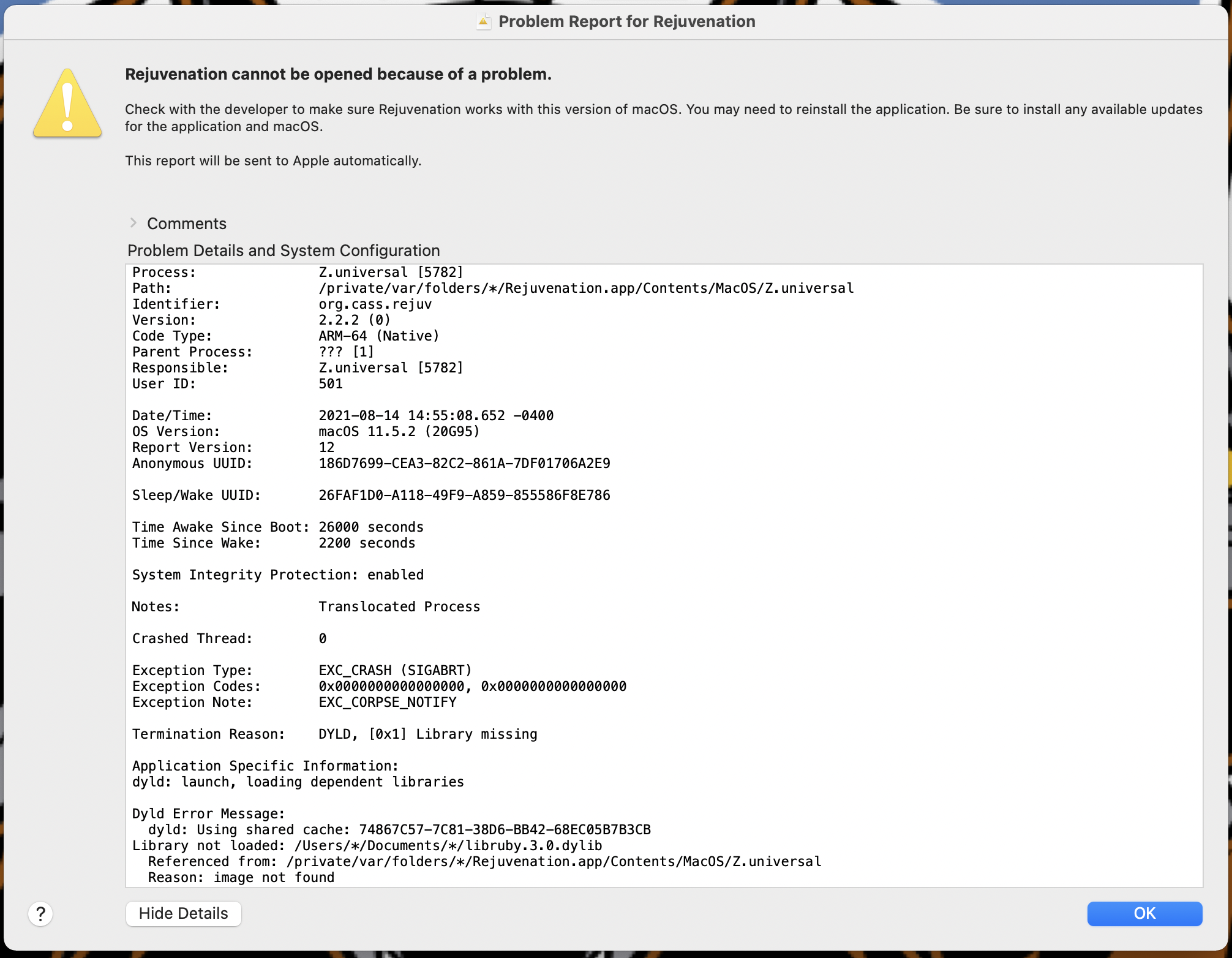Click the 'Rejuvenation cannot be opened' heading
The width and height of the screenshot is (1232, 958).
[x=338, y=74]
